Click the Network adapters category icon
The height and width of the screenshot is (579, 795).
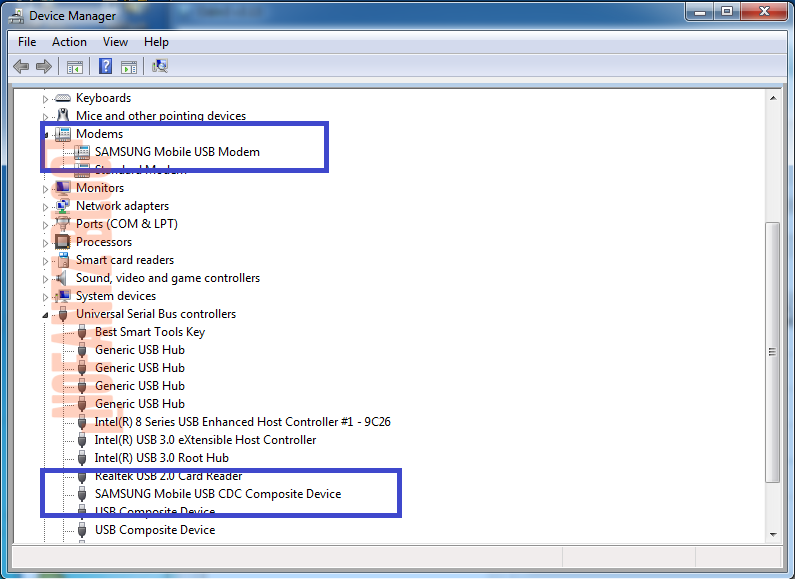[62, 206]
